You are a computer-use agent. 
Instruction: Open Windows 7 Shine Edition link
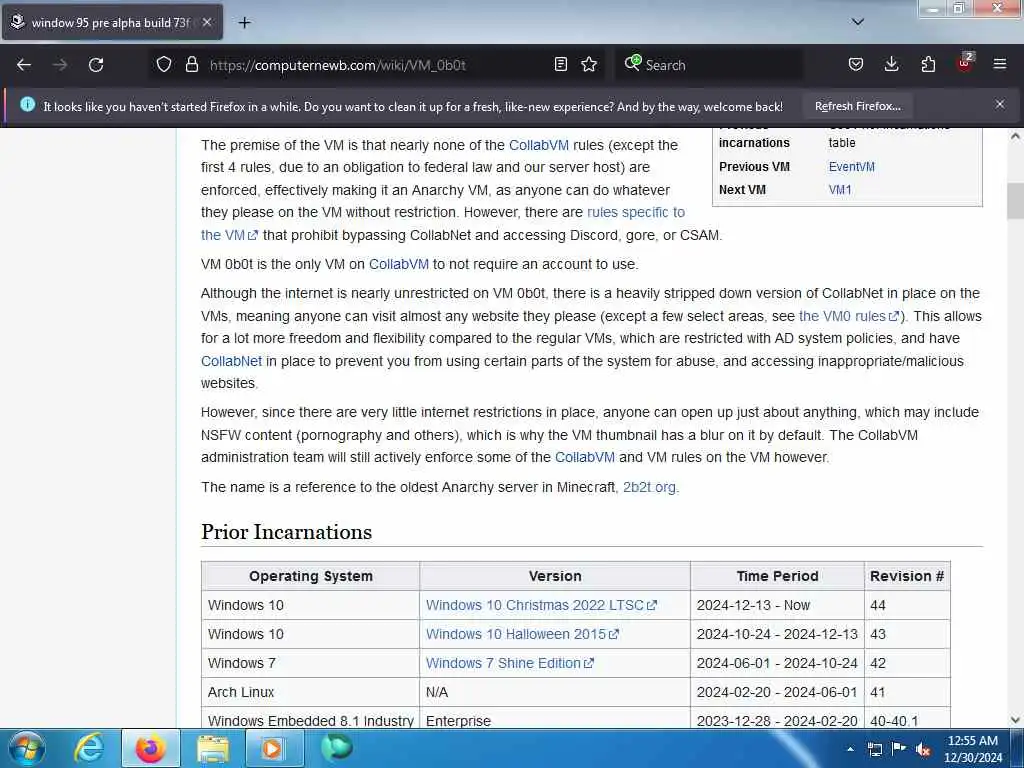[509, 663]
